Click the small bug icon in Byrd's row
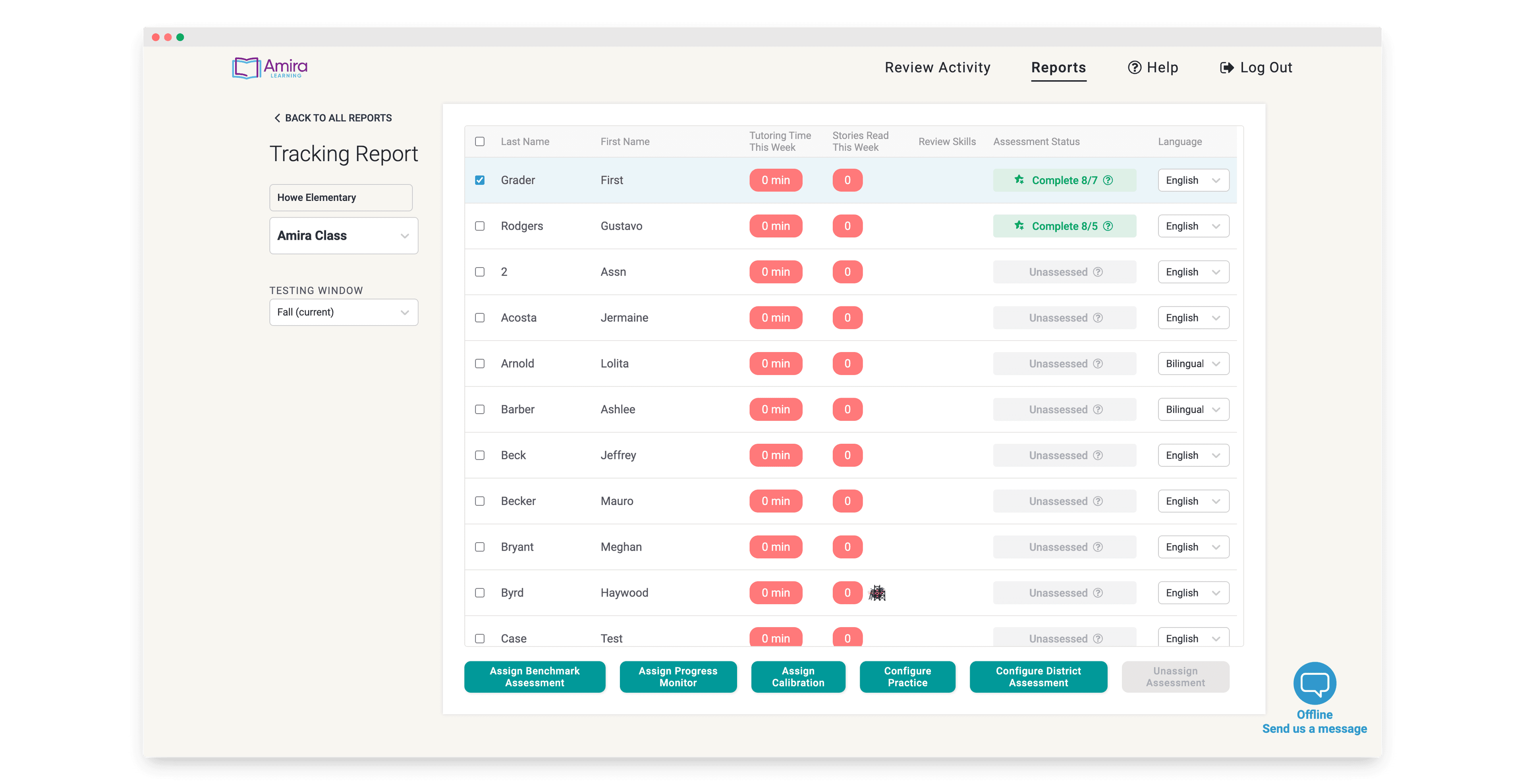Screen dimensions: 1525x784 877,593
